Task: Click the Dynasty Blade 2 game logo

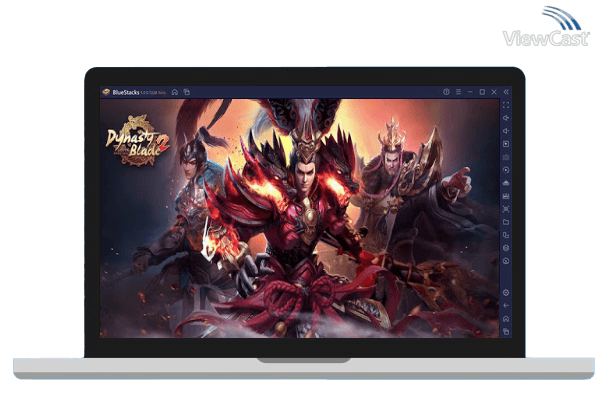Action: coord(137,141)
